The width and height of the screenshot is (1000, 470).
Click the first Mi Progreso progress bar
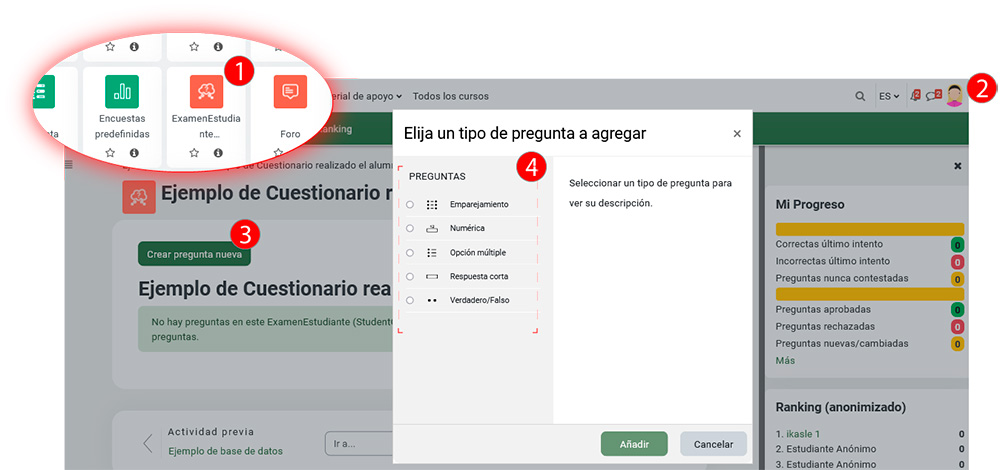(869, 229)
